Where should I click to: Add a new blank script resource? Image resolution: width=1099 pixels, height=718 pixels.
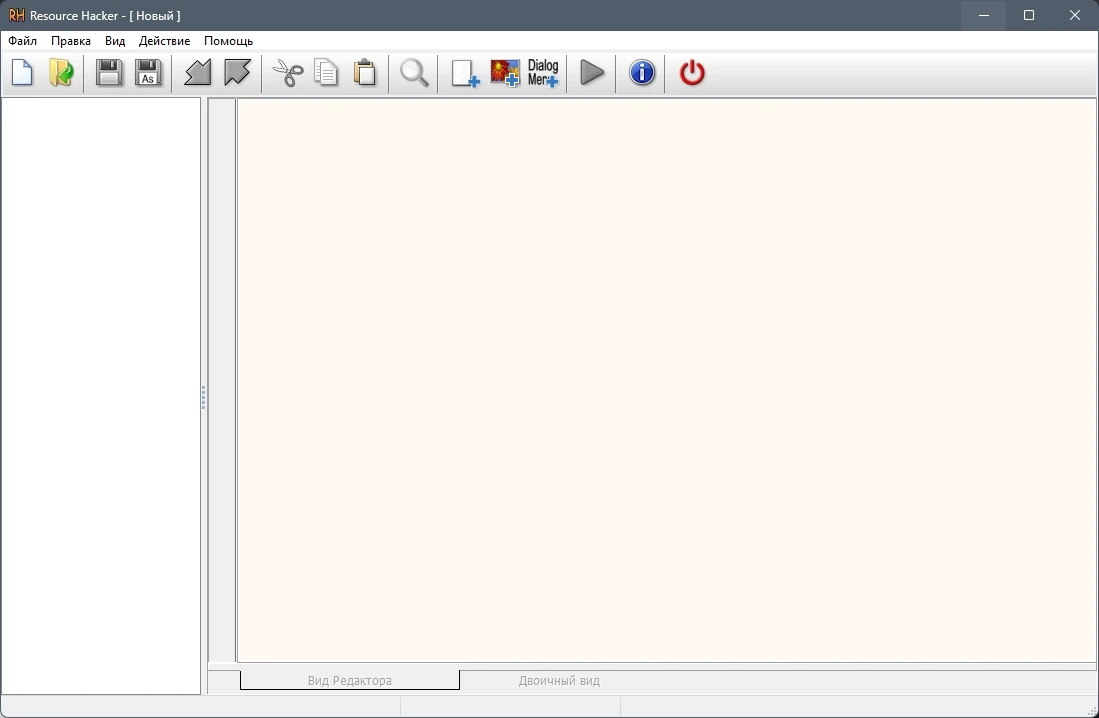point(465,73)
